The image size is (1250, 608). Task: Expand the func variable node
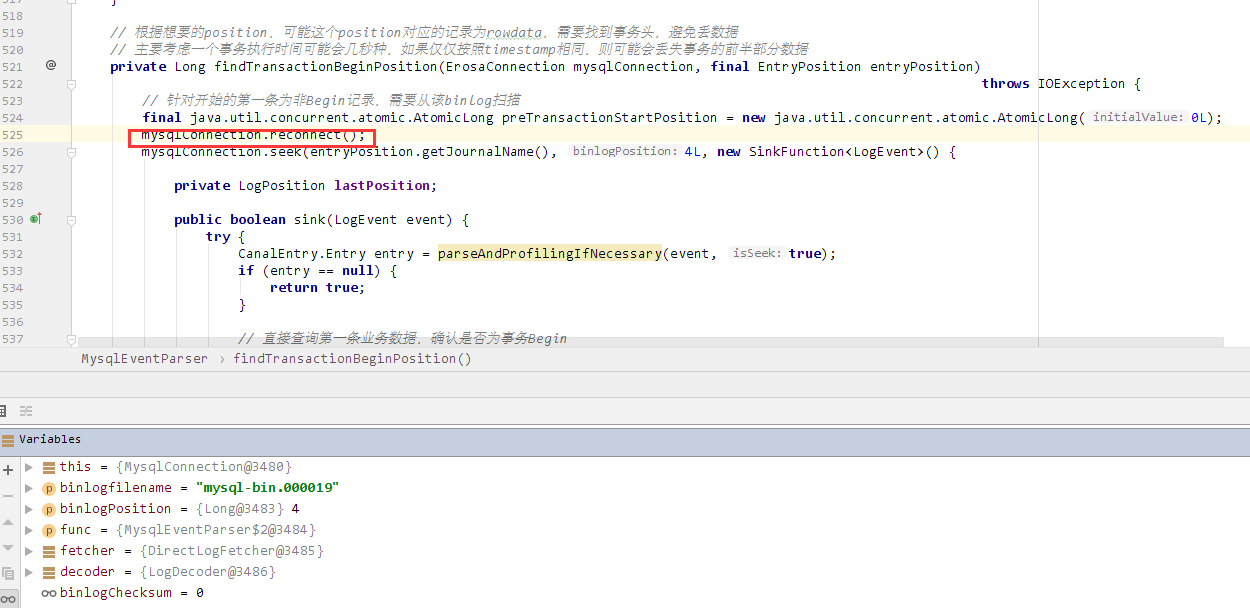[29, 530]
